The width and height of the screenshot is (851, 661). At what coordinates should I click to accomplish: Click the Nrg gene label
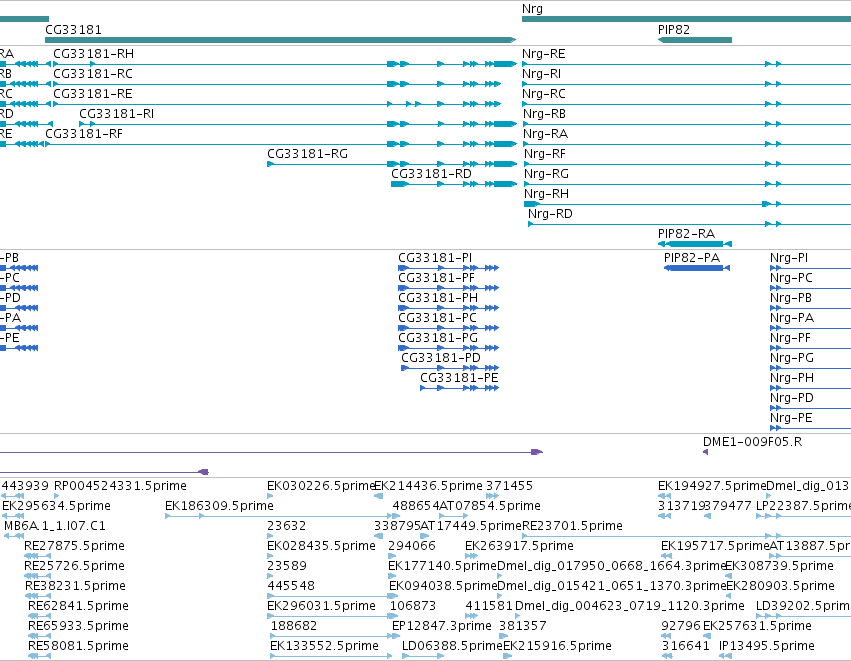(532, 9)
